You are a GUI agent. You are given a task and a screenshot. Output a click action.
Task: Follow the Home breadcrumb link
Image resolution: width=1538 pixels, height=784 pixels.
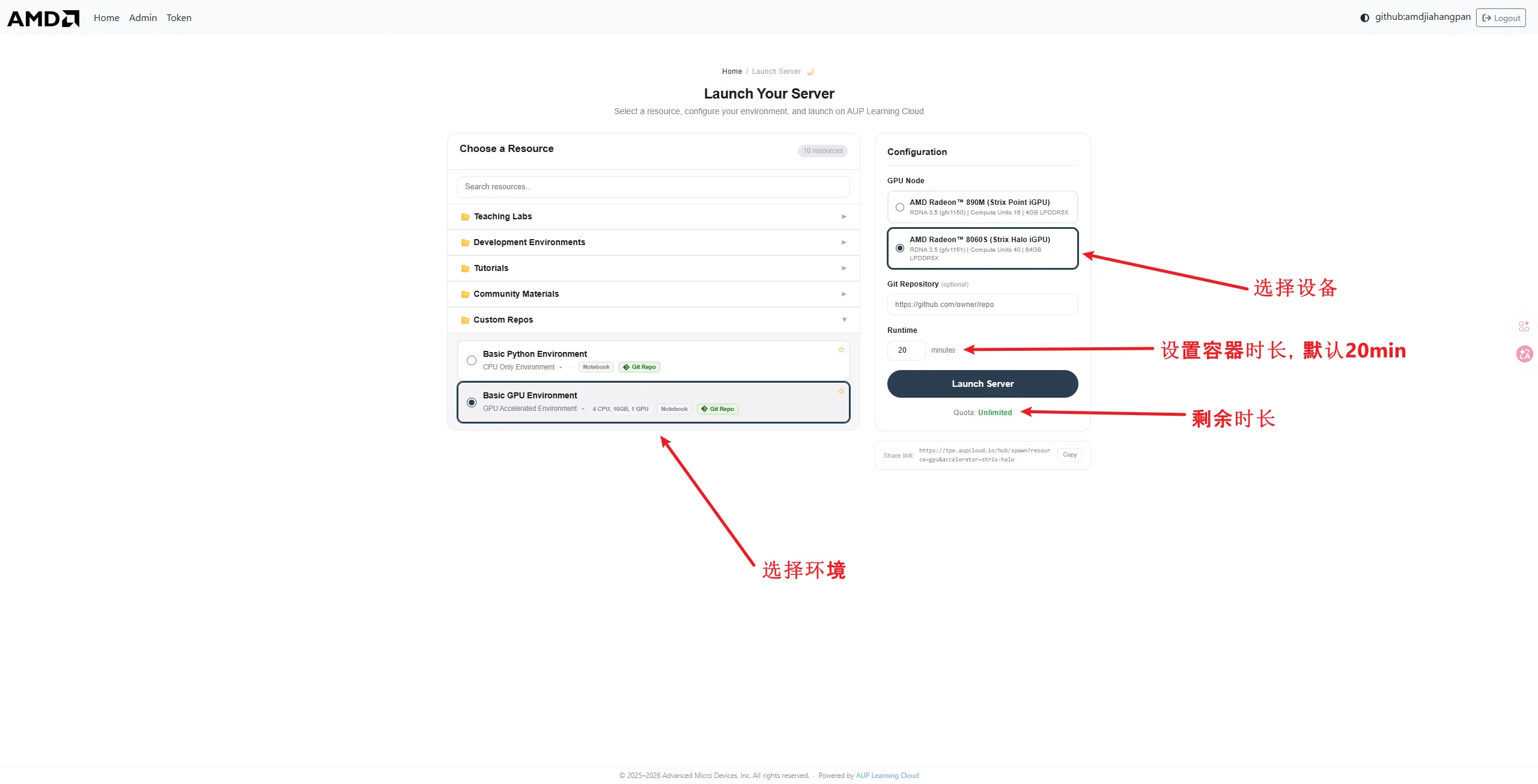[x=732, y=71]
